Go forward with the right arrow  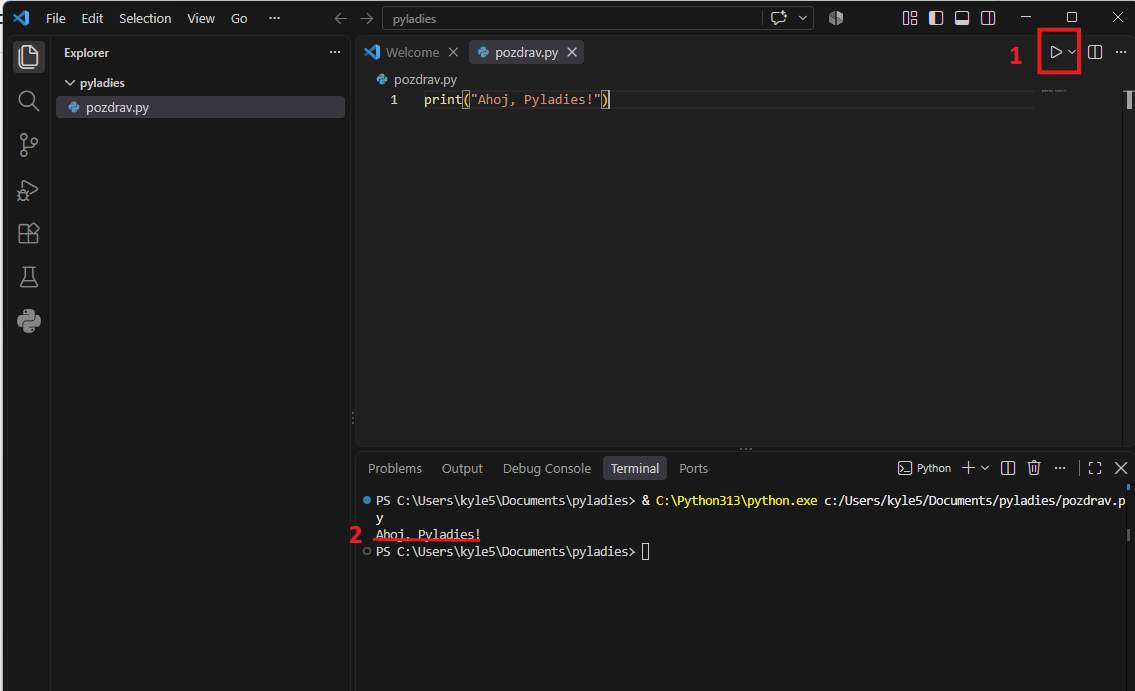click(x=367, y=19)
